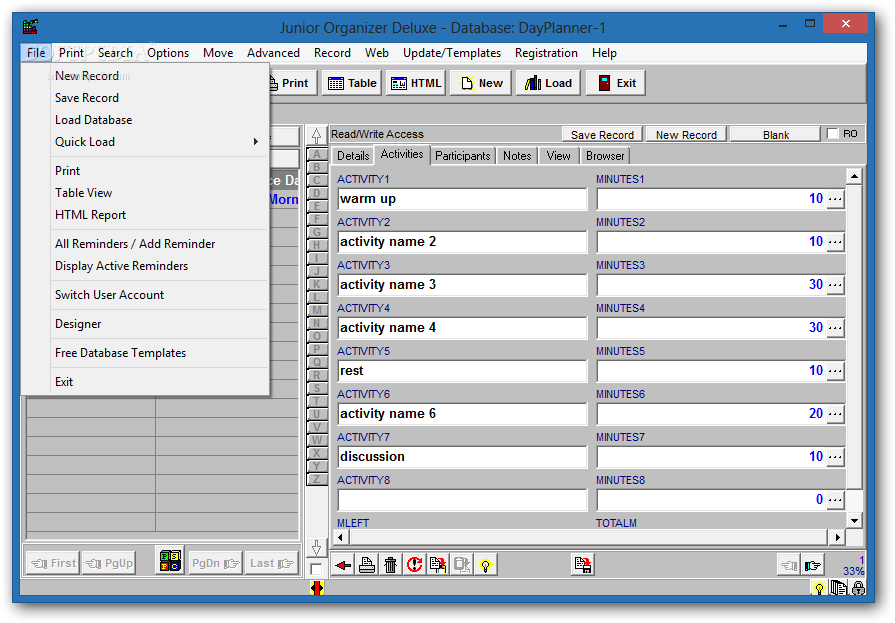
Task: Expand the Quick Load submenu arrow
Action: pyautogui.click(x=256, y=142)
